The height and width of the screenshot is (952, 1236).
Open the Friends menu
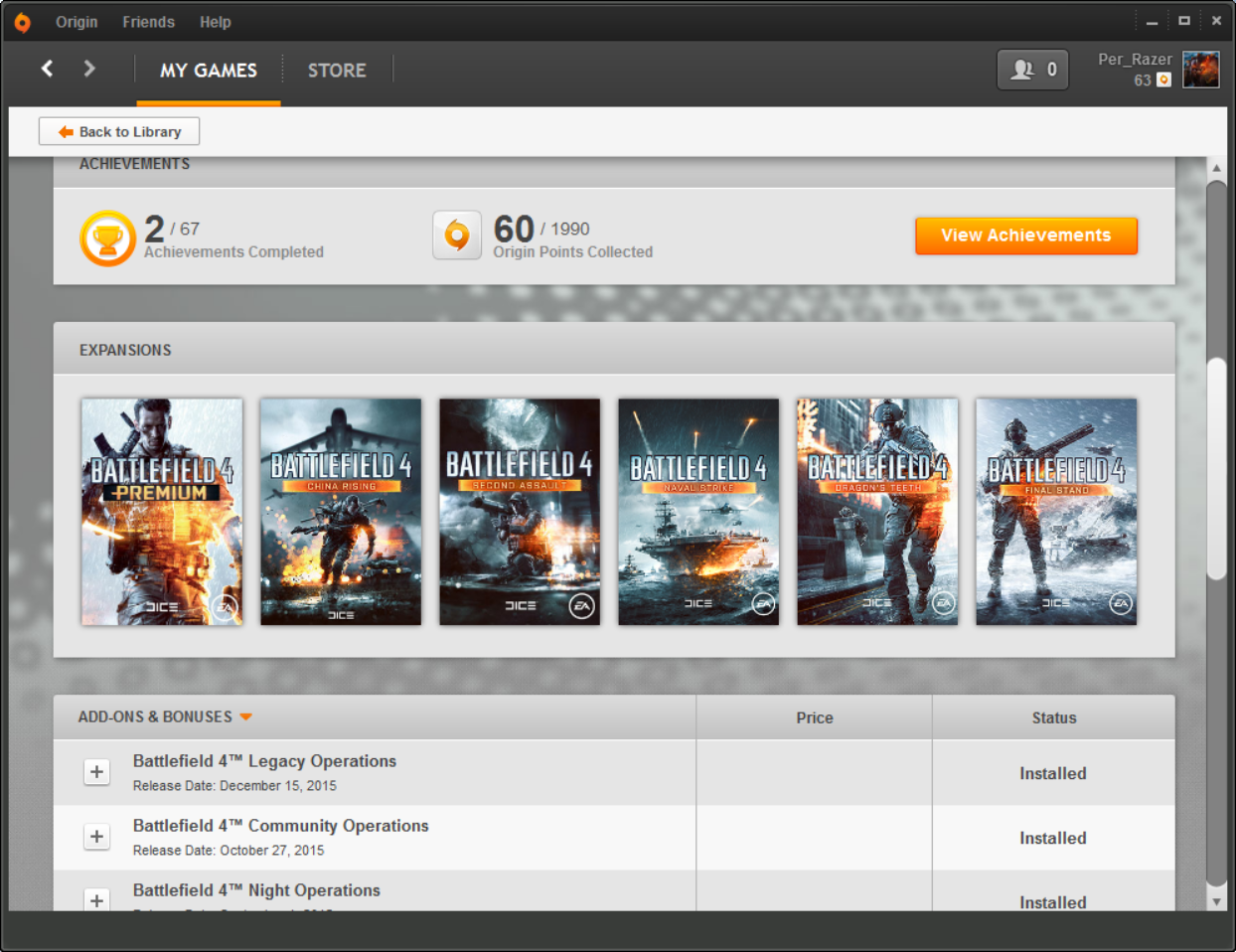click(148, 22)
